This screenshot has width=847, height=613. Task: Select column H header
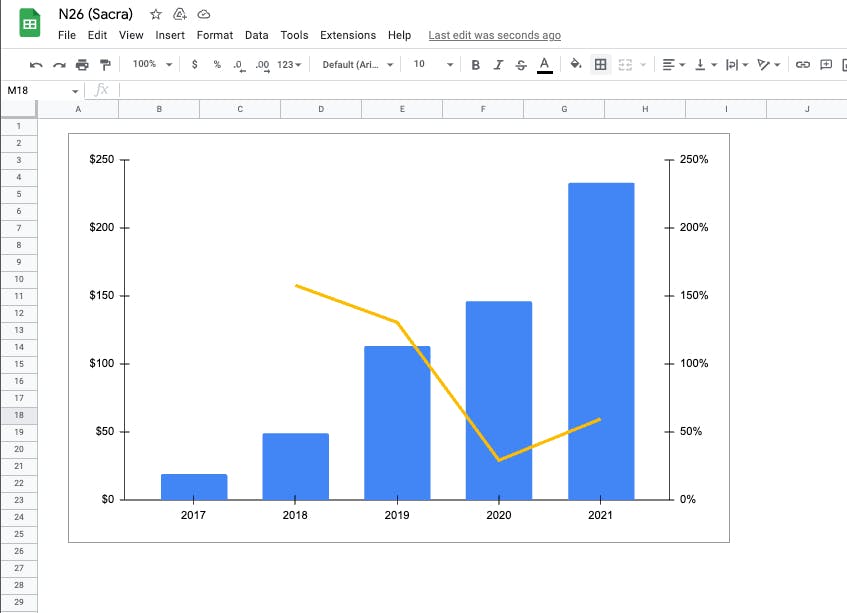pyautogui.click(x=645, y=109)
